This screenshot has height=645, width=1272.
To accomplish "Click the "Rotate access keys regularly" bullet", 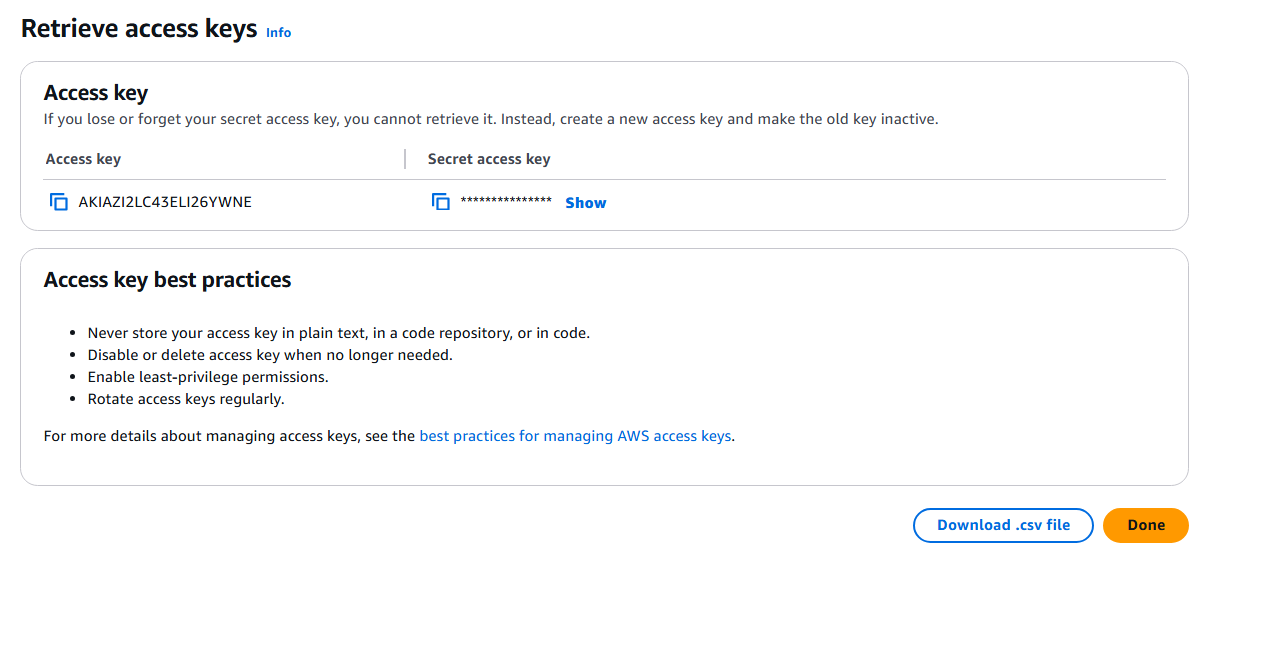I will click(186, 399).
